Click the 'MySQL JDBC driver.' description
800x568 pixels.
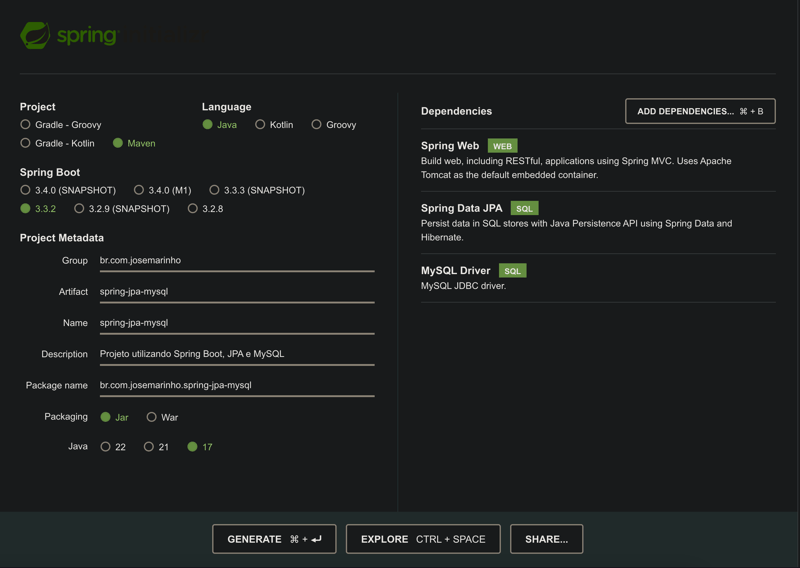click(x=463, y=286)
